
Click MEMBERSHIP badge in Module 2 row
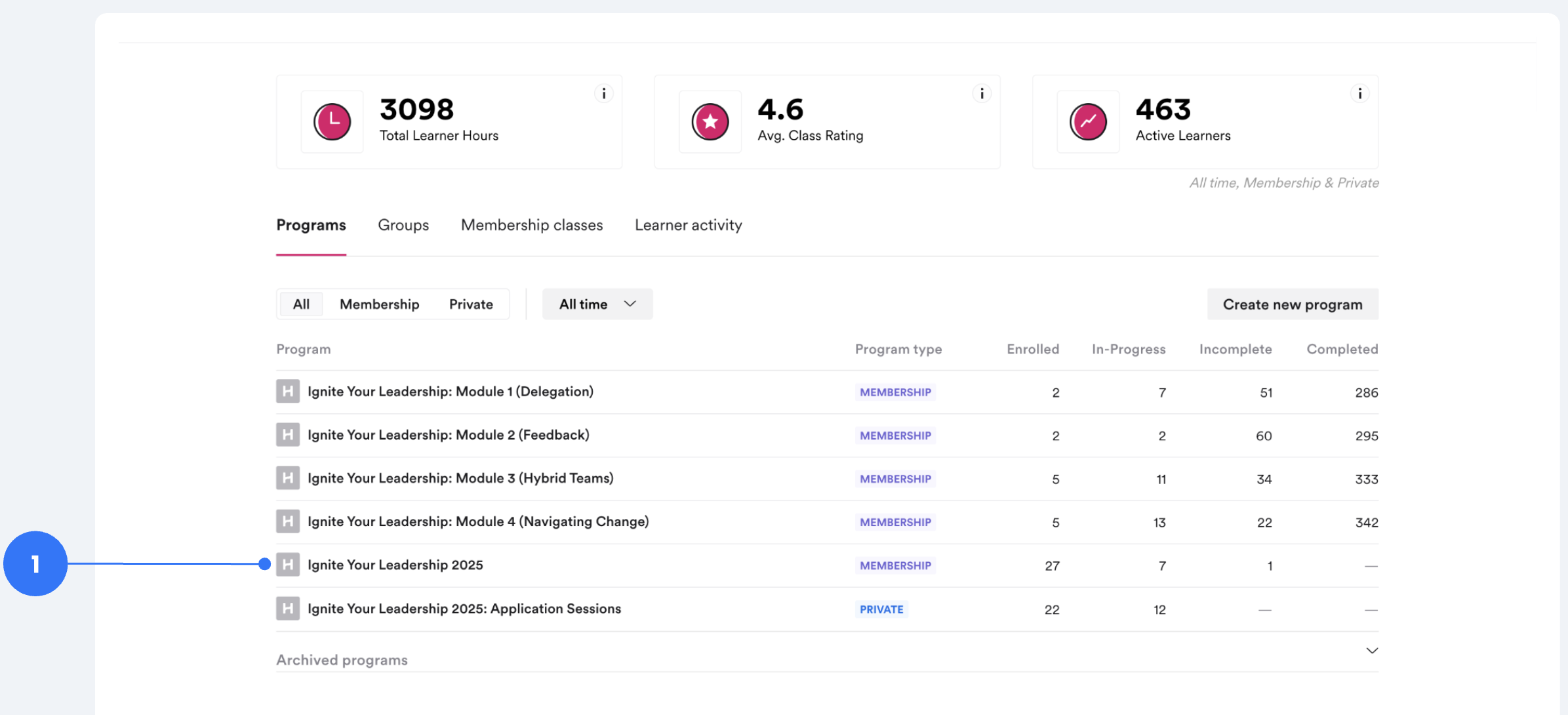pyautogui.click(x=895, y=436)
